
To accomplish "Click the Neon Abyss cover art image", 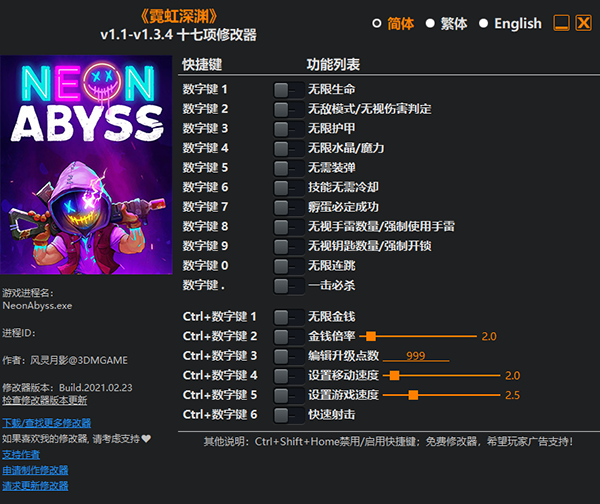I will click(x=86, y=165).
